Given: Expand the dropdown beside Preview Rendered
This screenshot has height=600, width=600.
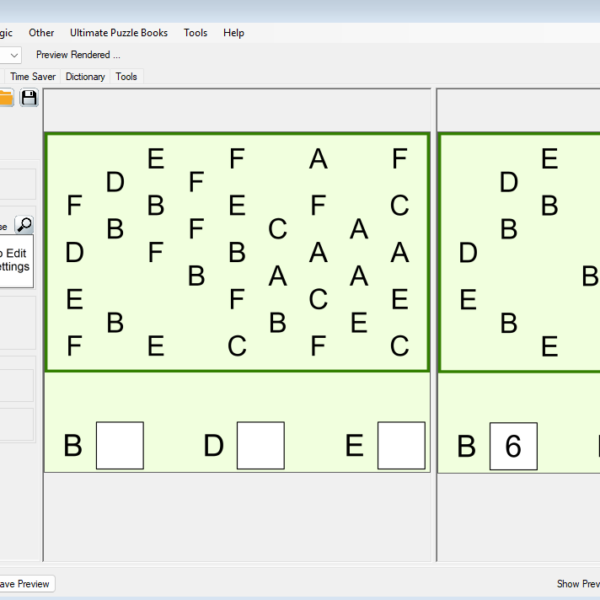Looking at the screenshot, I should click(13, 55).
